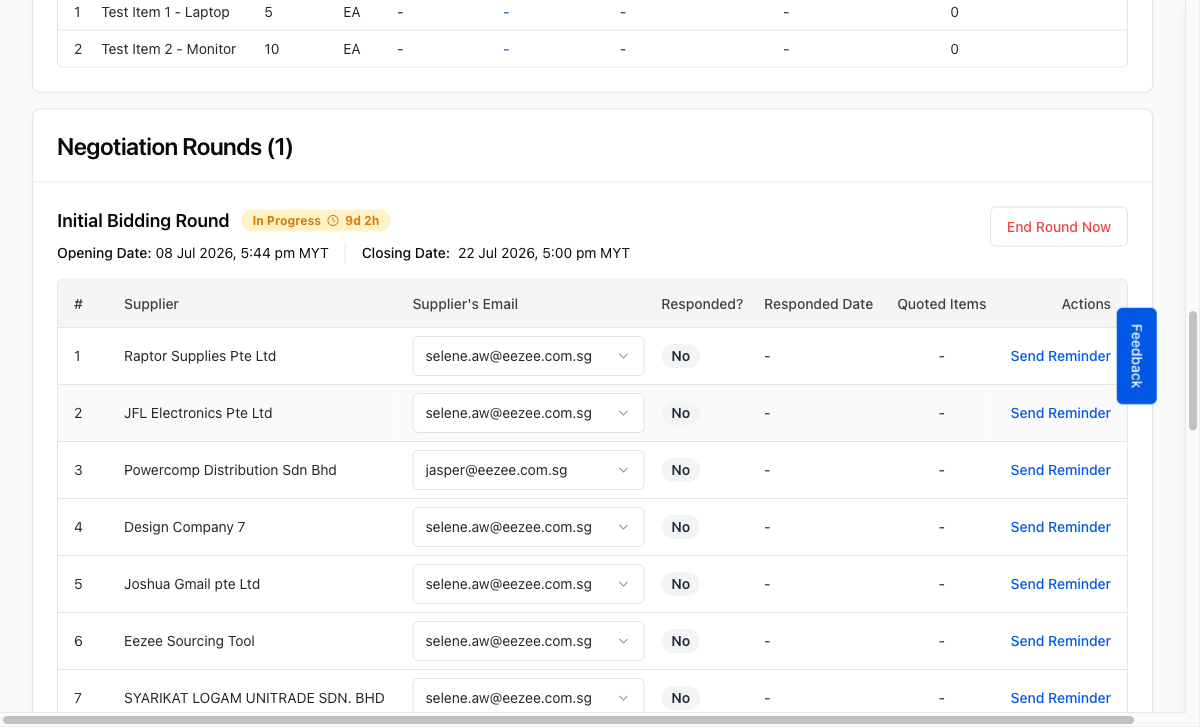Open the Feedback side tab
This screenshot has width=1200, height=727.
pos(1136,356)
